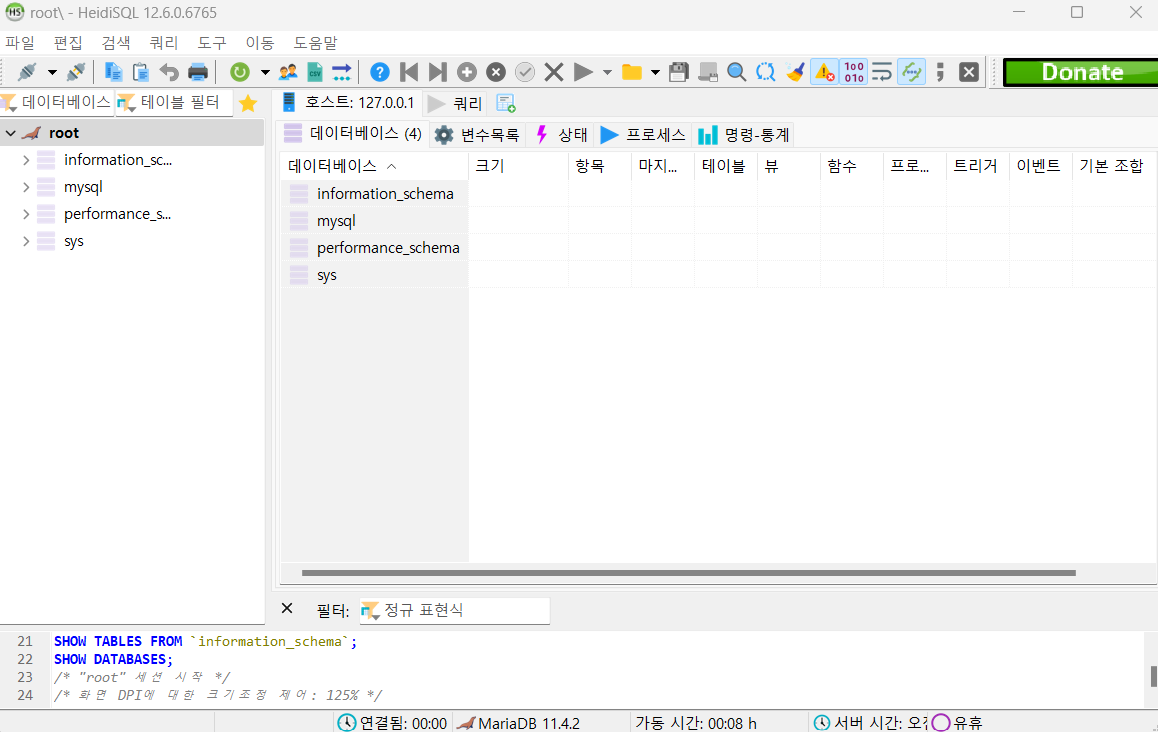Switch to the 프로세스 tab

[643, 134]
